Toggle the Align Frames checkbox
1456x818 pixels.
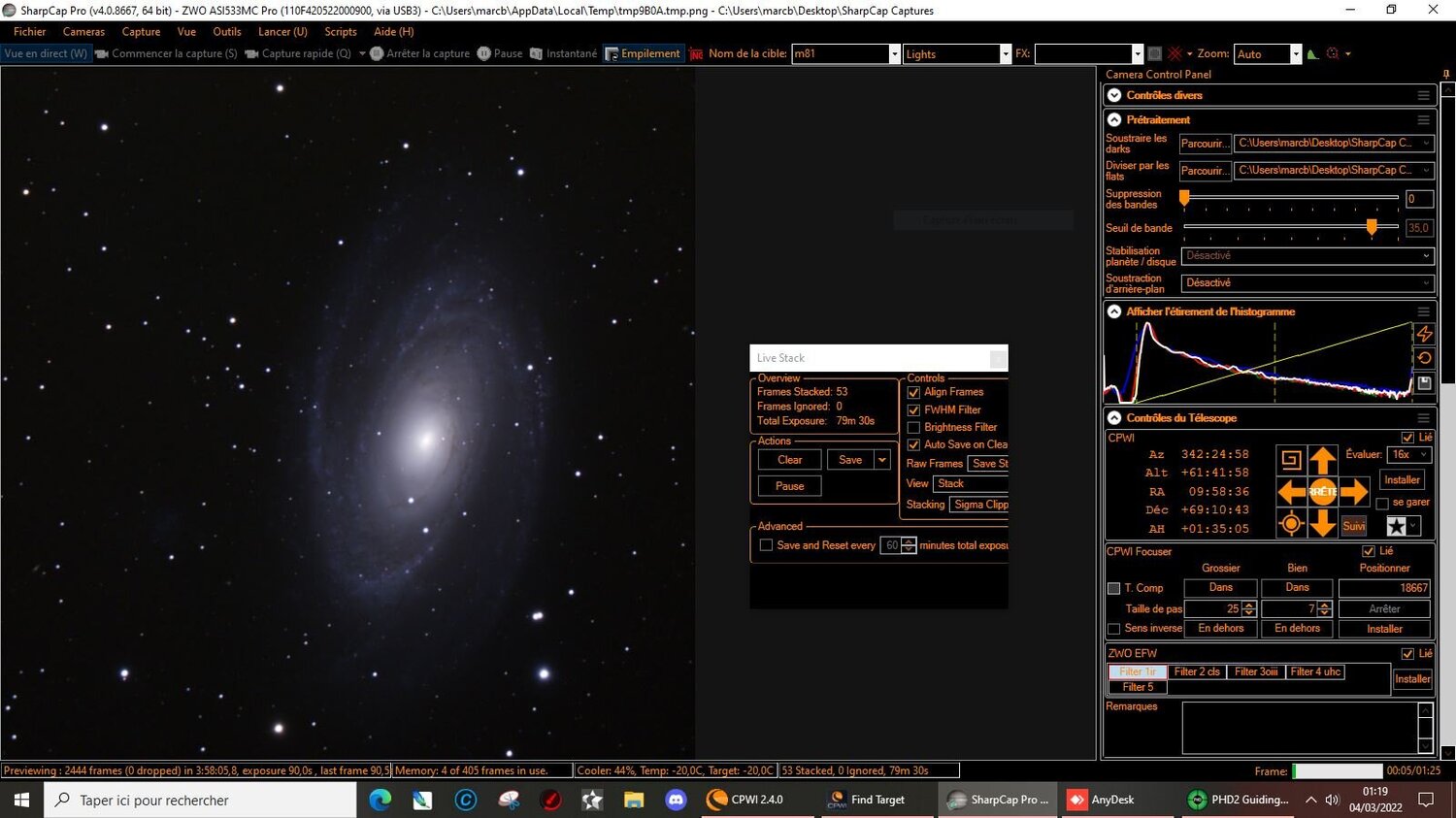point(913,393)
